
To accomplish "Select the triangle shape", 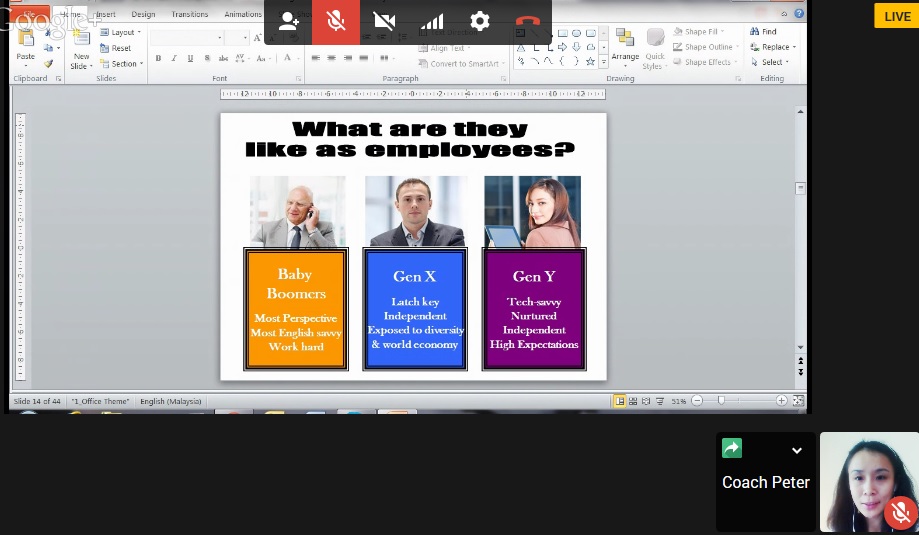I will (x=520, y=47).
